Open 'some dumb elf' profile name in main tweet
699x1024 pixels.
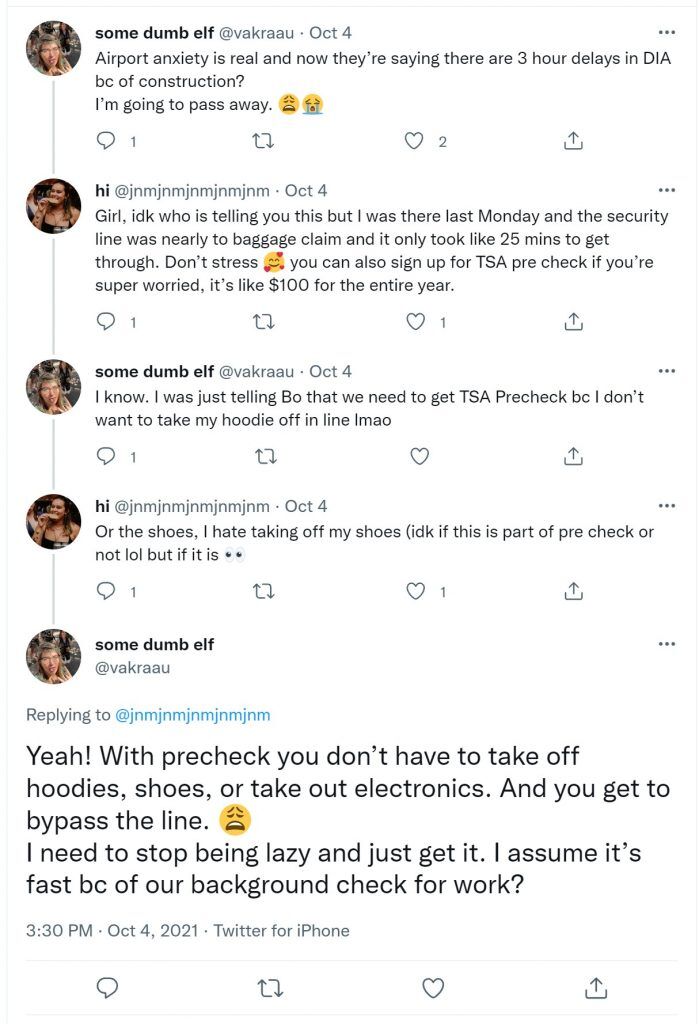click(x=154, y=645)
